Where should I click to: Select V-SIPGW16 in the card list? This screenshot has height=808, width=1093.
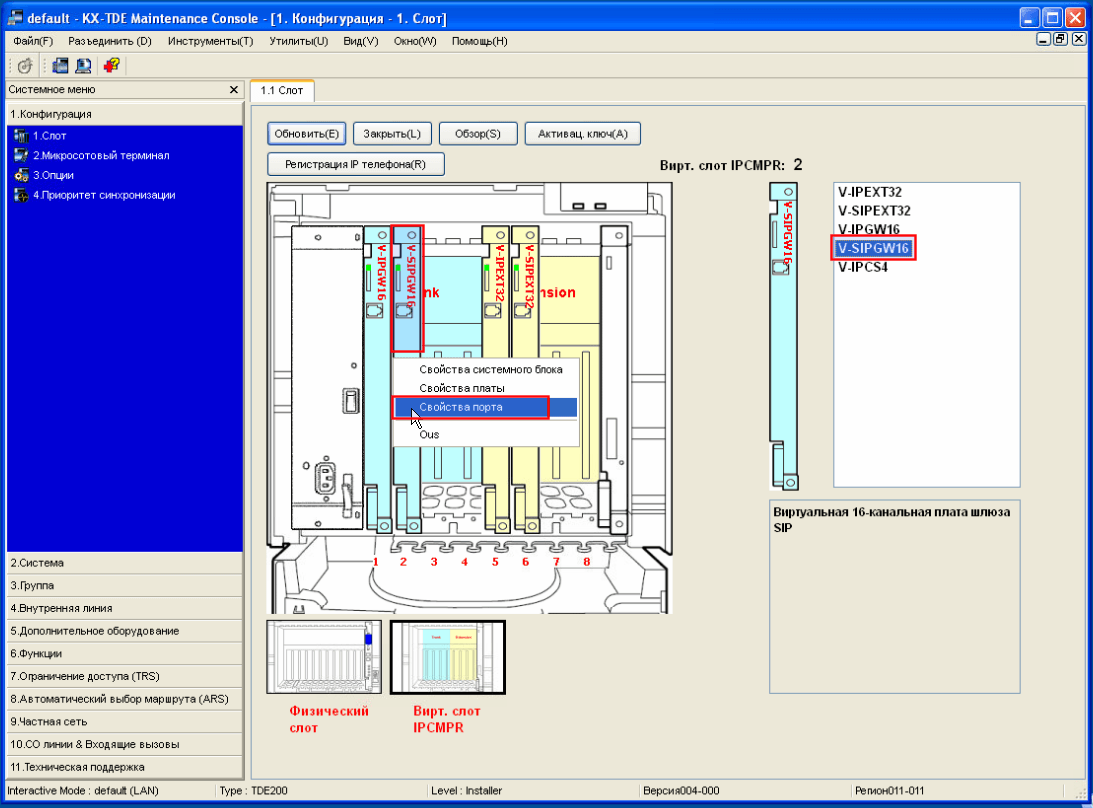coord(873,248)
